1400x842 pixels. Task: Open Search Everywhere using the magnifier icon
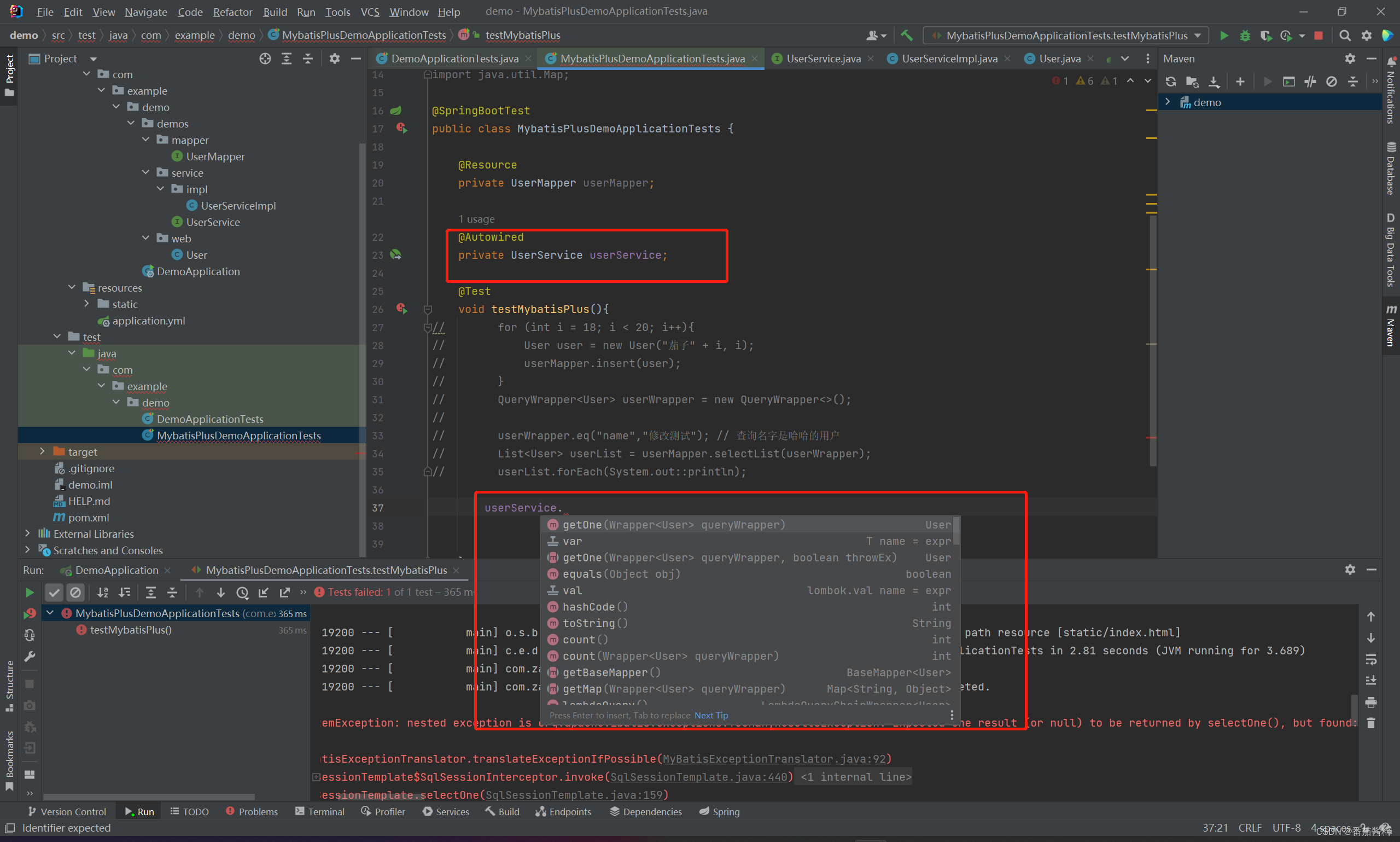click(1344, 36)
